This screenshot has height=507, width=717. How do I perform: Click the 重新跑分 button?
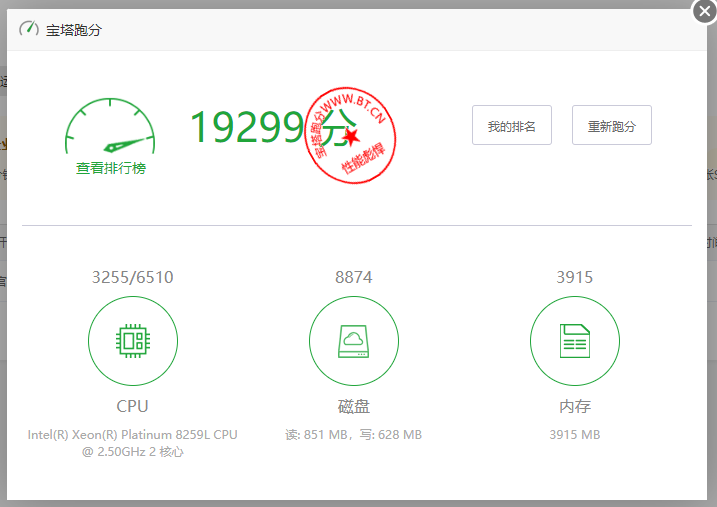click(x=612, y=125)
